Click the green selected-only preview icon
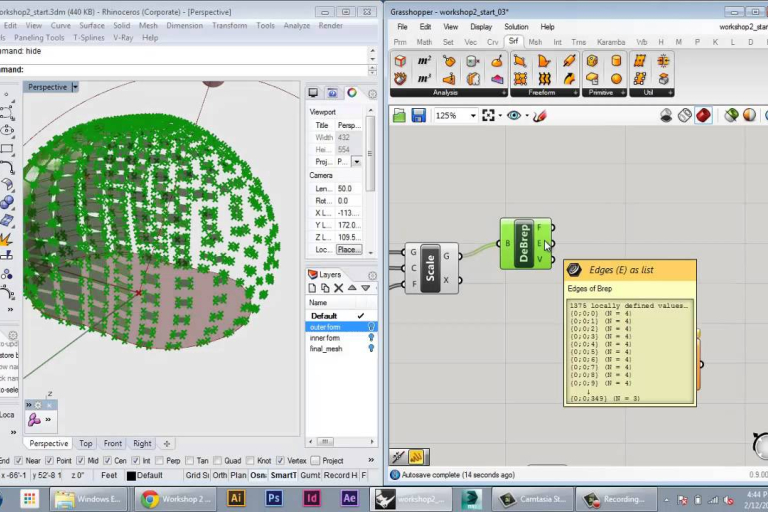This screenshot has width=768, height=512. pos(731,116)
